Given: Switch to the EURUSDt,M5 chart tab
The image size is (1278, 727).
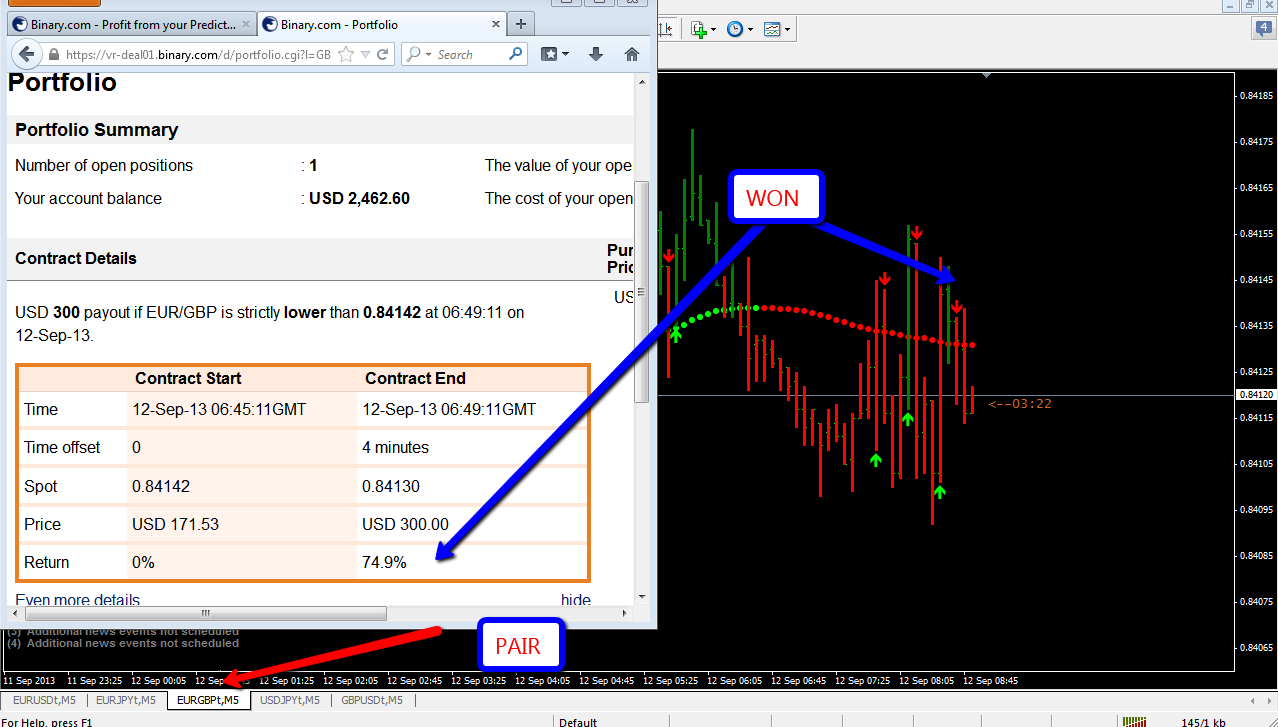Looking at the screenshot, I should point(44,700).
